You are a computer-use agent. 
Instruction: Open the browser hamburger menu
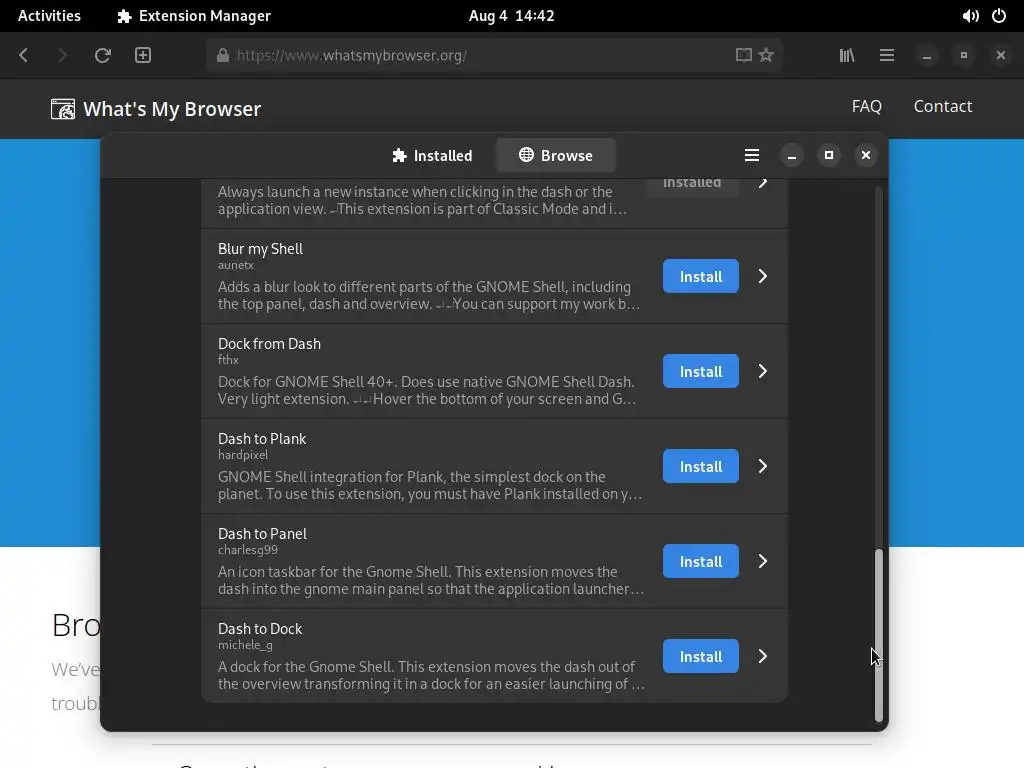coord(887,55)
